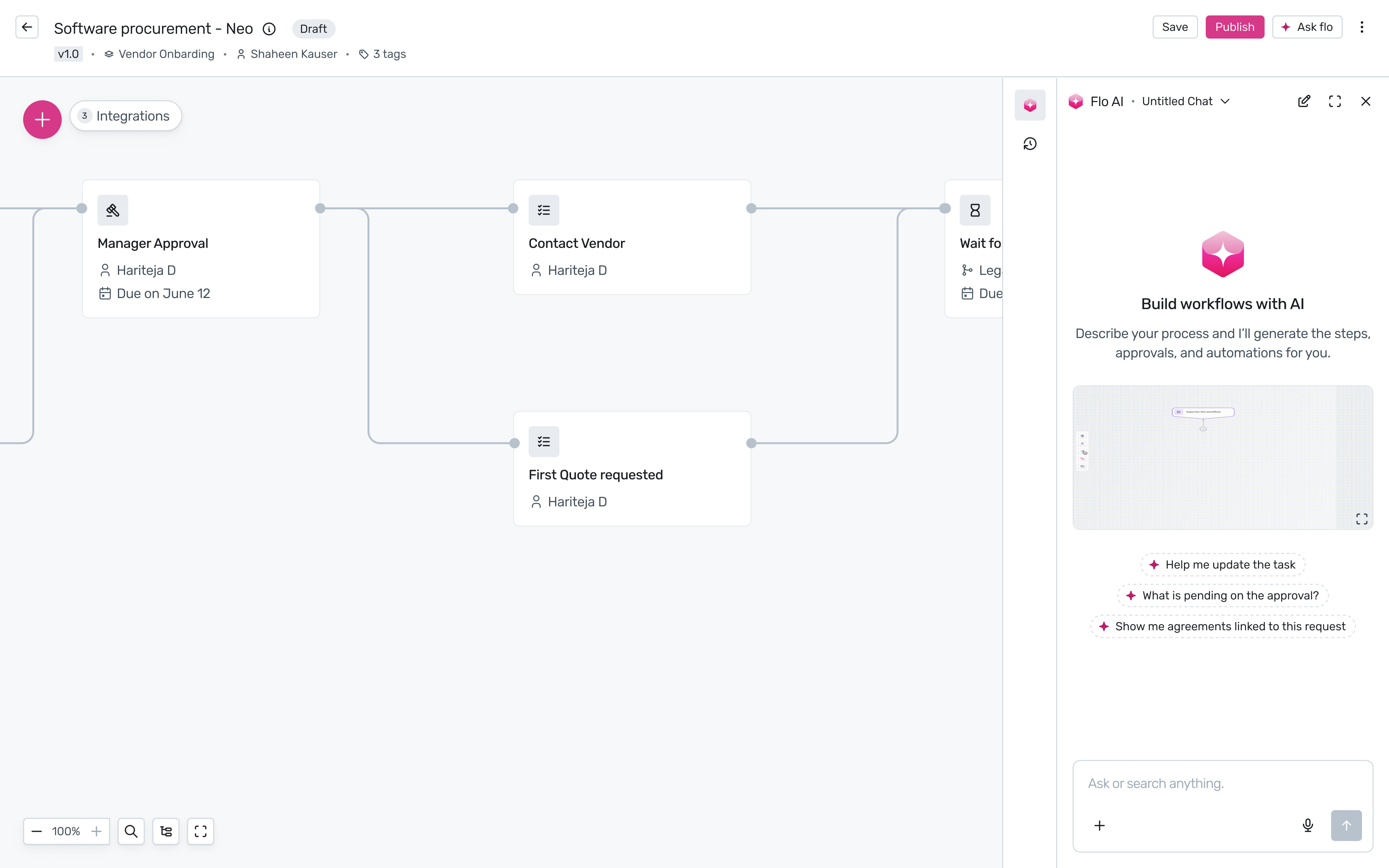Click output connector of Contact Vendor card
This screenshot has height=868, width=1389.
coord(751,208)
